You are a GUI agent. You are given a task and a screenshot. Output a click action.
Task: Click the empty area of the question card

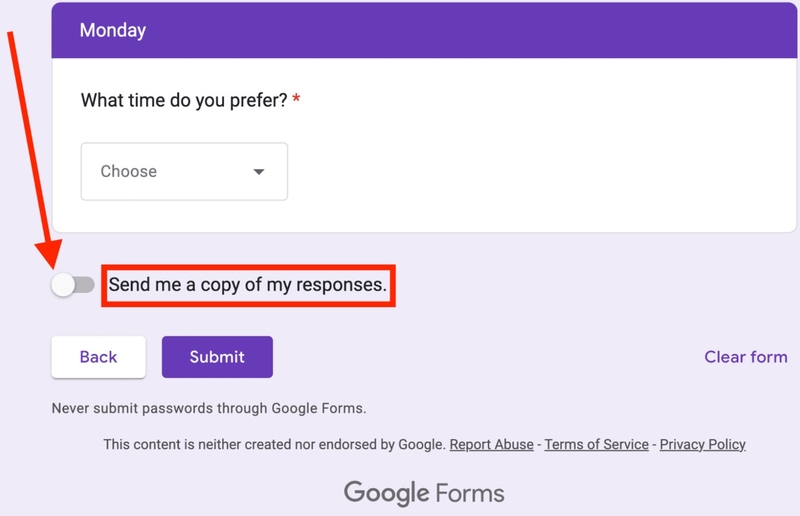pos(550,170)
